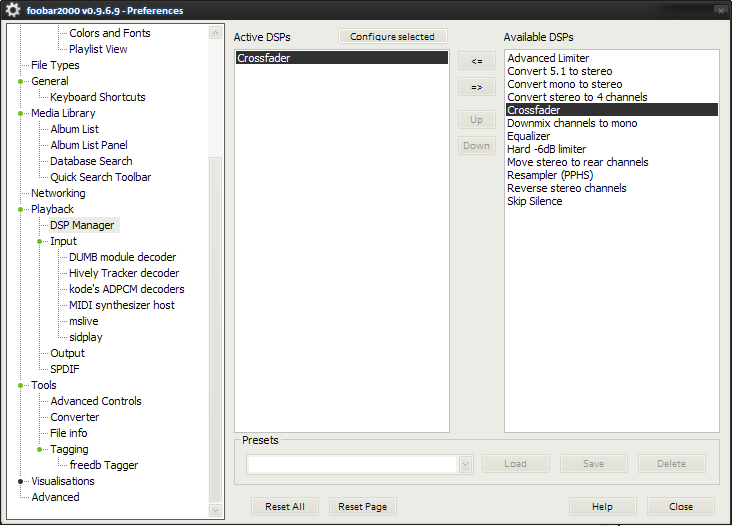
Task: Open freedb Tagger page
Action: (x=104, y=465)
